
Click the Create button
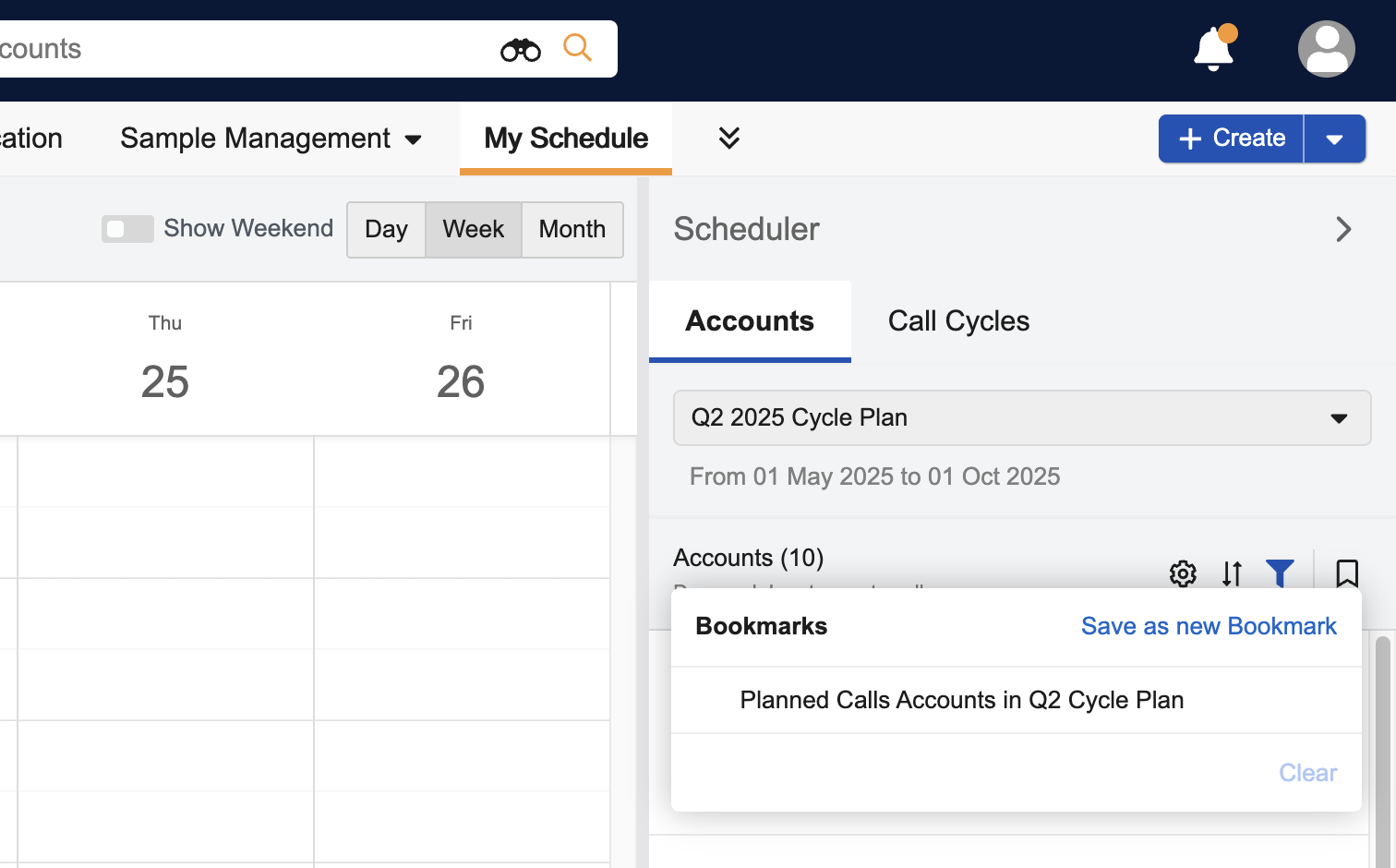point(1231,139)
